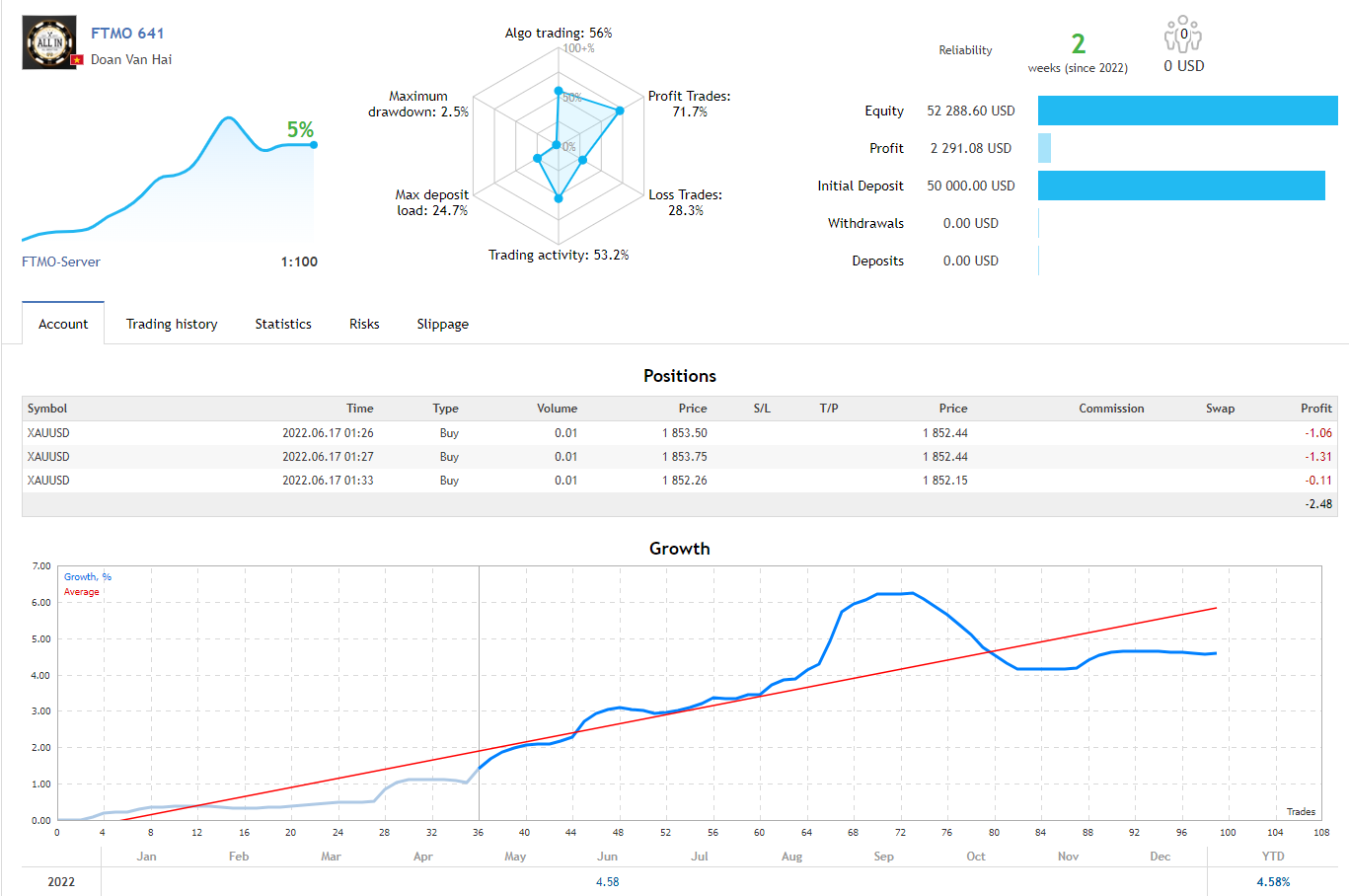This screenshot has height=896, width=1349.
Task: Click the YTD 4.58% value
Action: pos(1273,882)
